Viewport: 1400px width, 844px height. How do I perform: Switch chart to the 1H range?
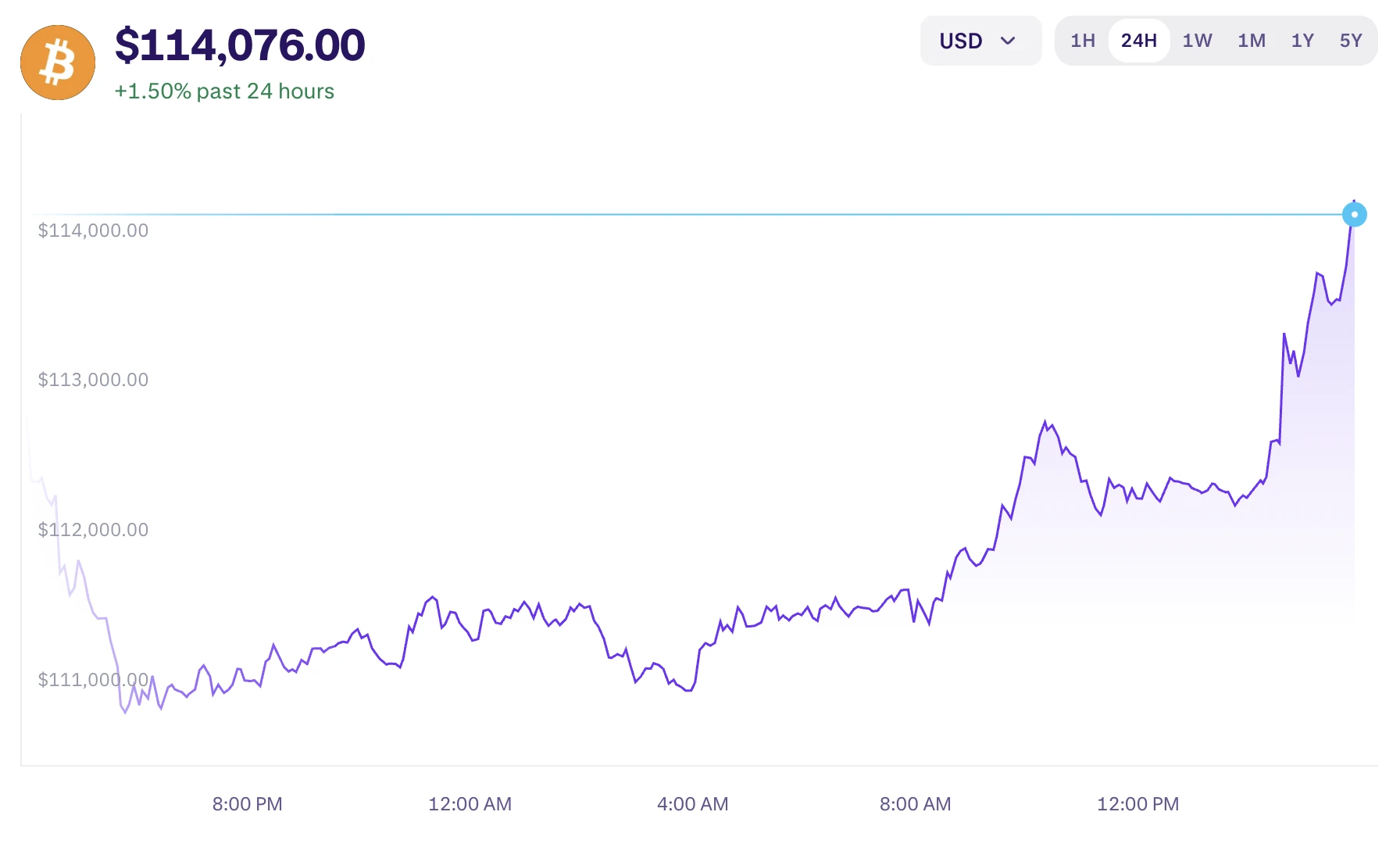point(1083,41)
